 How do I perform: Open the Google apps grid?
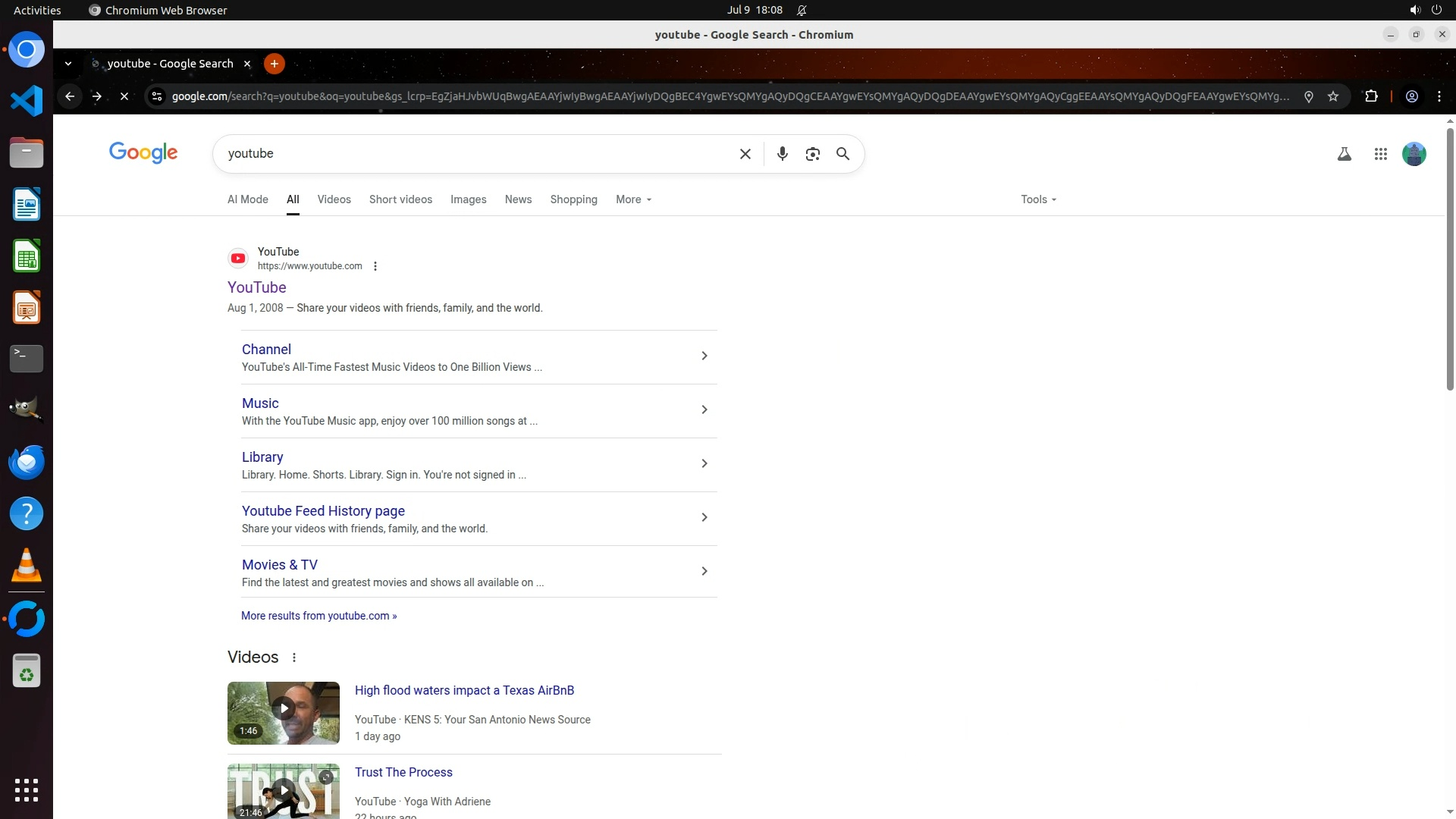(x=1380, y=154)
